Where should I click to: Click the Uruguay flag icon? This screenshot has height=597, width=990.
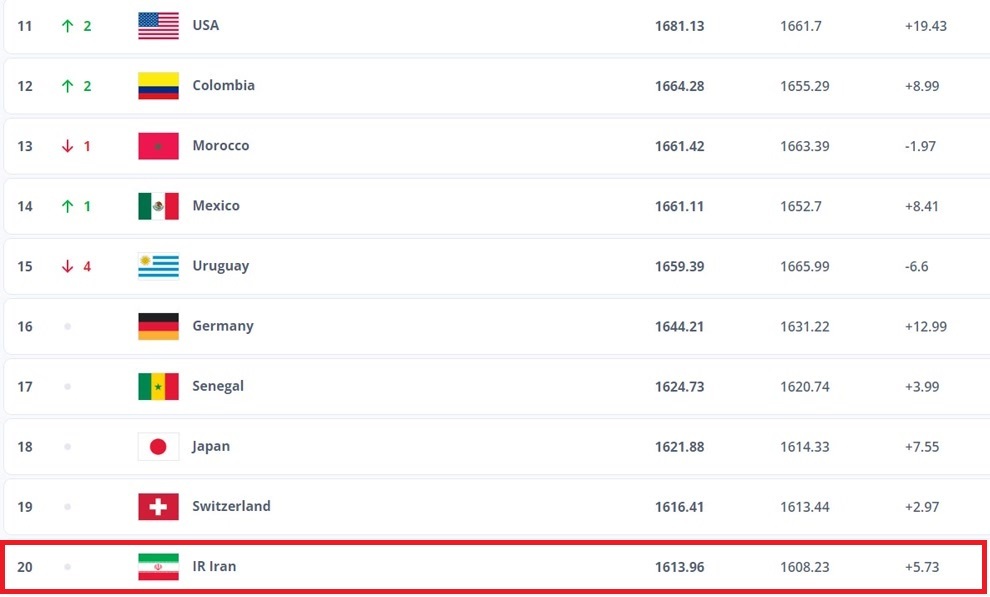[158, 266]
